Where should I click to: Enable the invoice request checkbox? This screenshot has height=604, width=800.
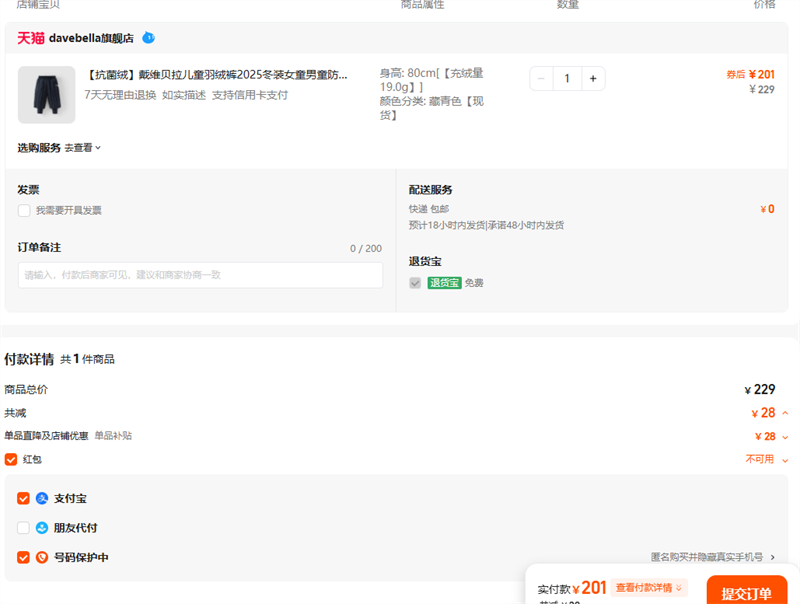pyautogui.click(x=24, y=211)
